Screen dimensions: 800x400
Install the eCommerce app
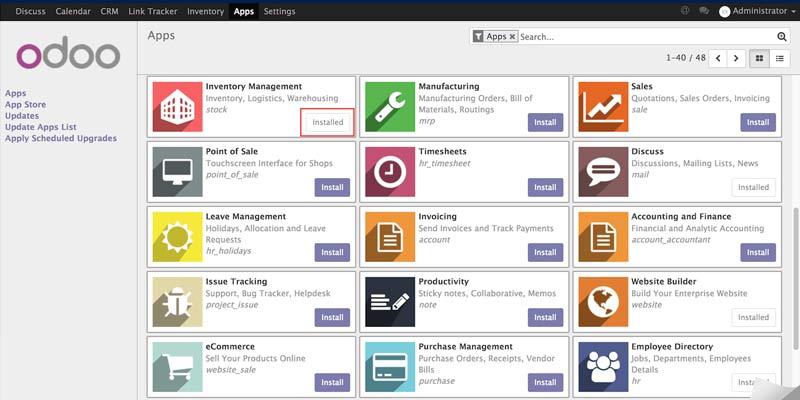click(x=332, y=382)
